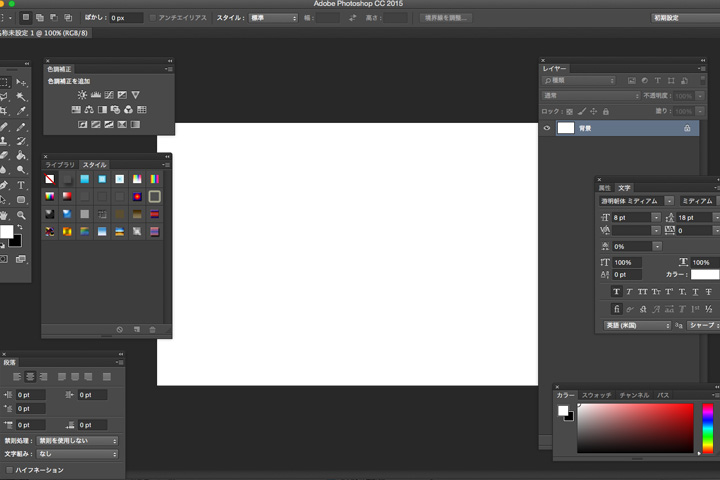Image resolution: width=720 pixels, height=480 pixels.
Task: Switch to the Channels tab
Action: (634, 395)
